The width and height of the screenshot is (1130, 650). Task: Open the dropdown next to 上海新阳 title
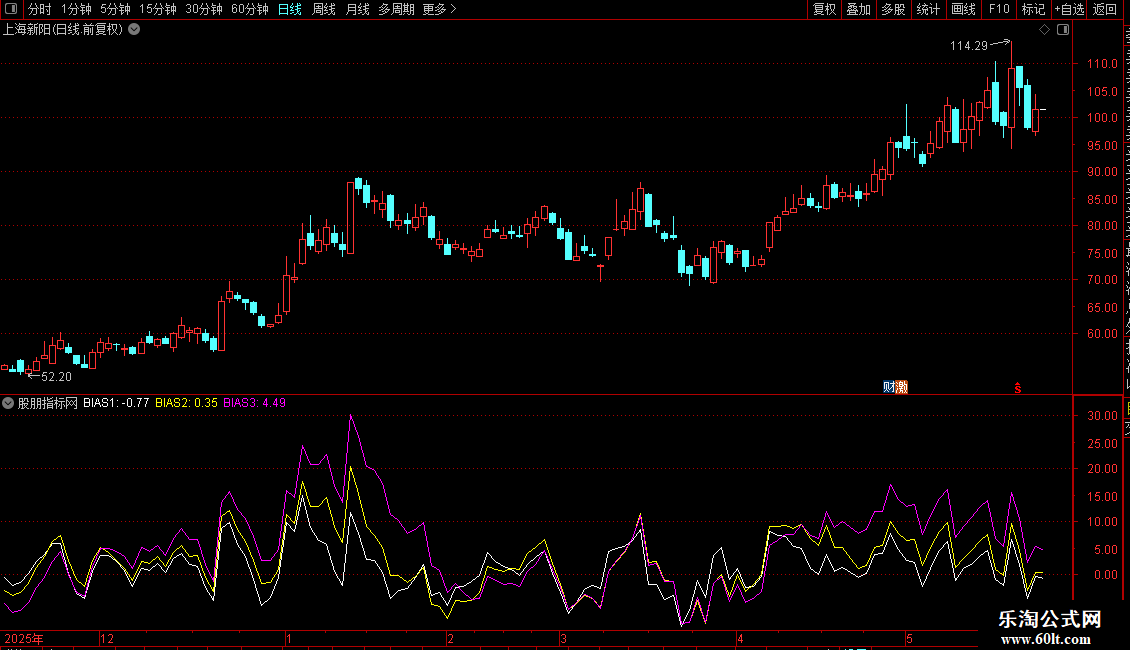(134, 30)
